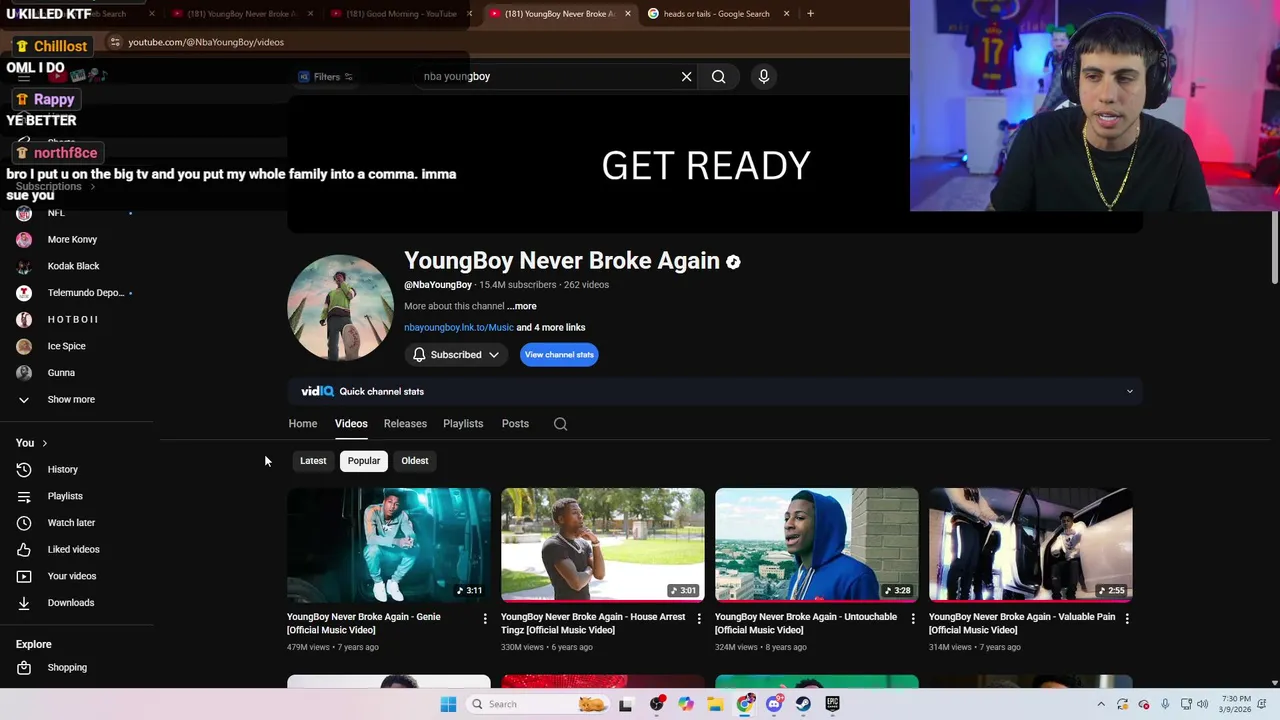Click the channel search magnifier next to Posts
This screenshot has width=1280, height=720.
point(560,424)
